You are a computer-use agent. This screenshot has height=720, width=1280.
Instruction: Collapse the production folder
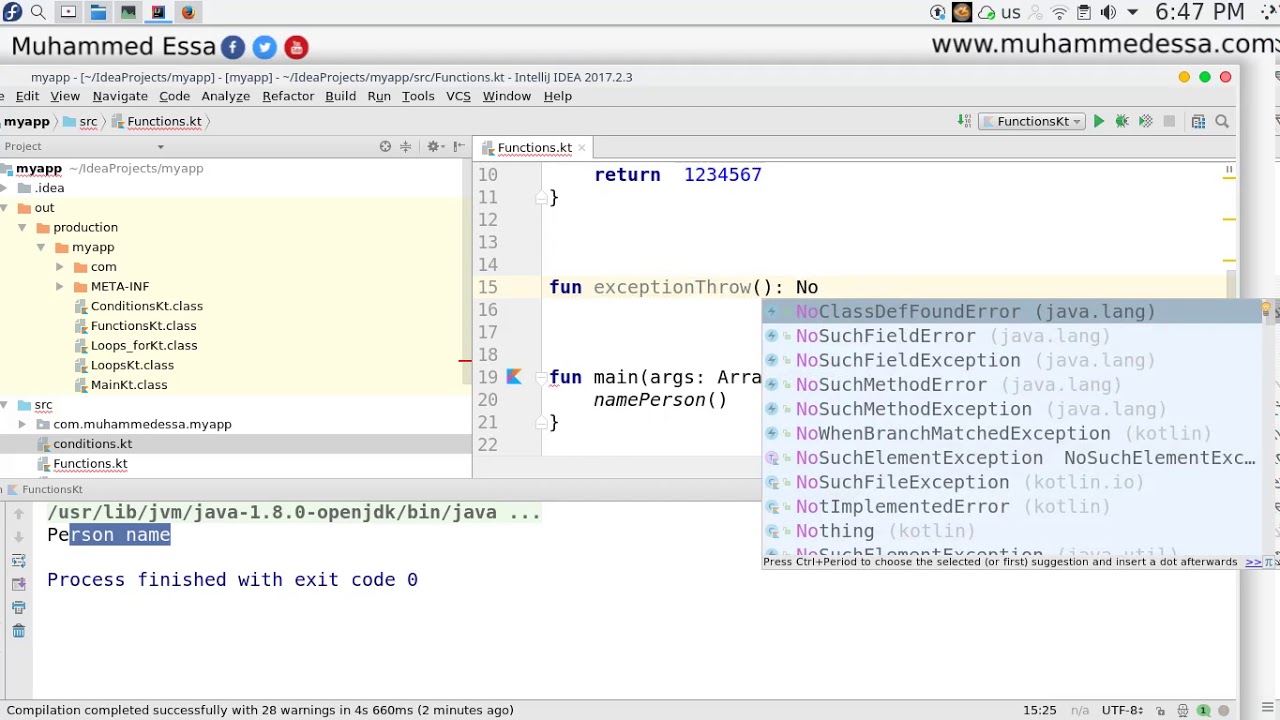tap(22, 227)
